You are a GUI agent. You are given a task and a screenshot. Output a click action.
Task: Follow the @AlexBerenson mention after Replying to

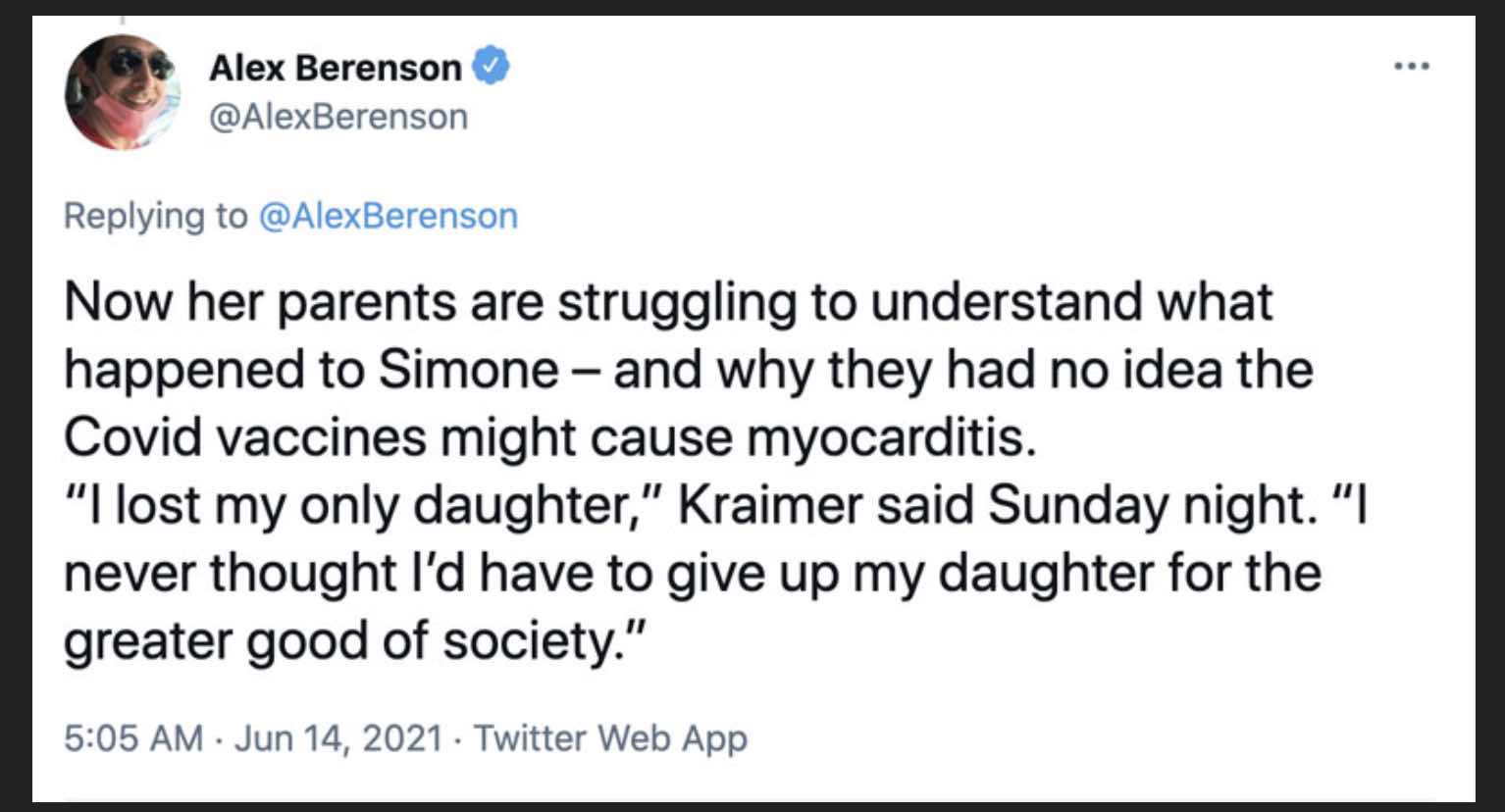coord(388,215)
